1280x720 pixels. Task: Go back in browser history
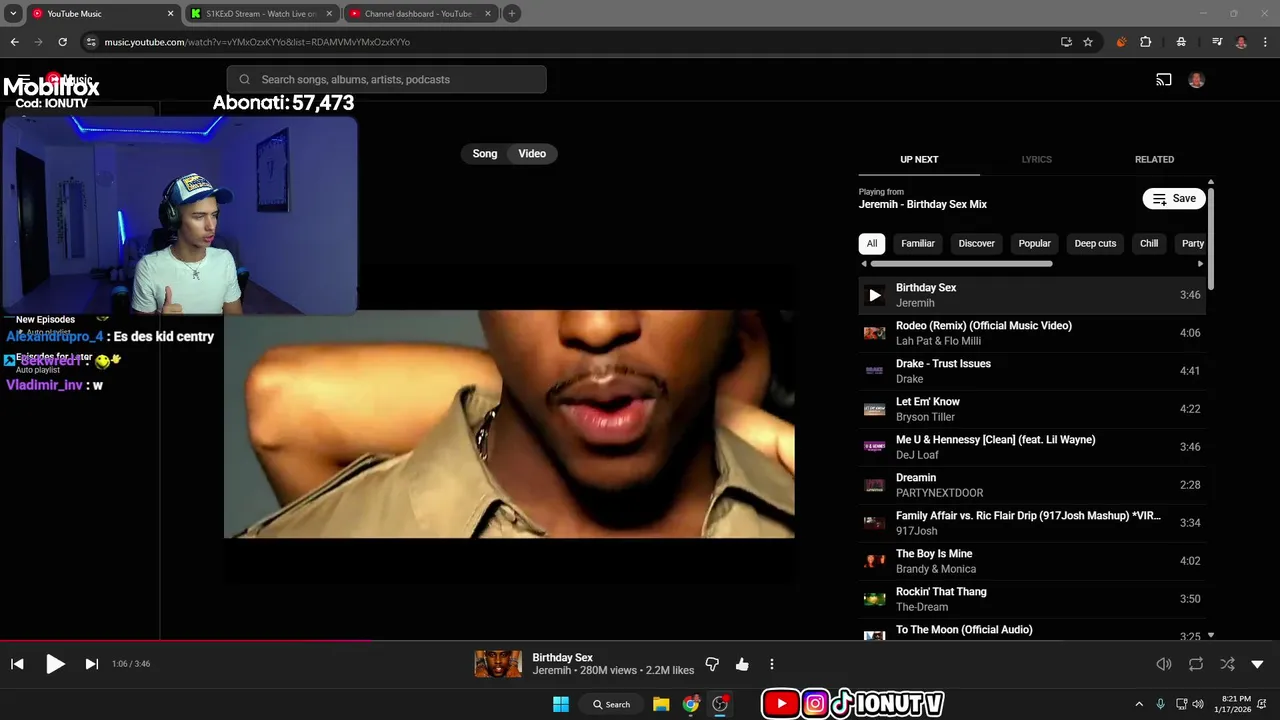coord(14,42)
